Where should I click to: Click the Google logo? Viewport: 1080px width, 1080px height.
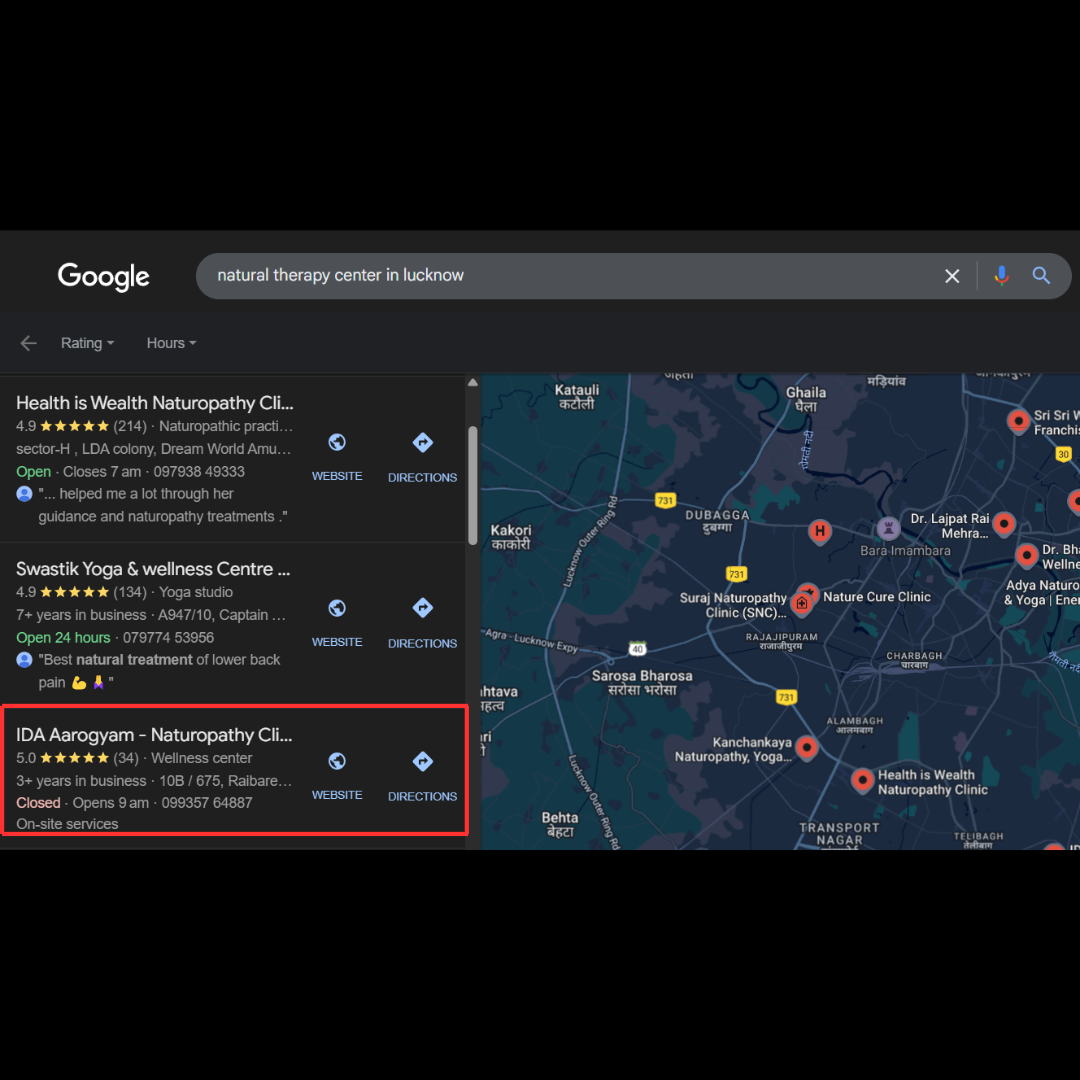[103, 277]
